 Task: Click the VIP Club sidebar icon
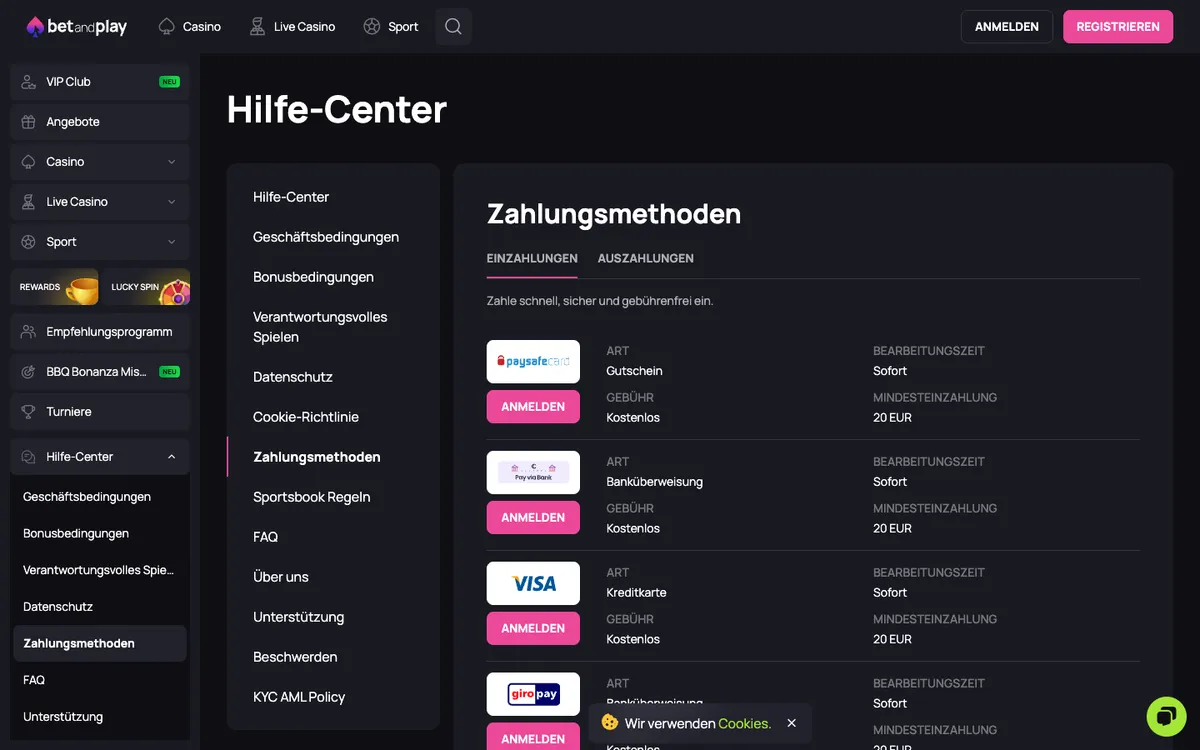point(28,82)
